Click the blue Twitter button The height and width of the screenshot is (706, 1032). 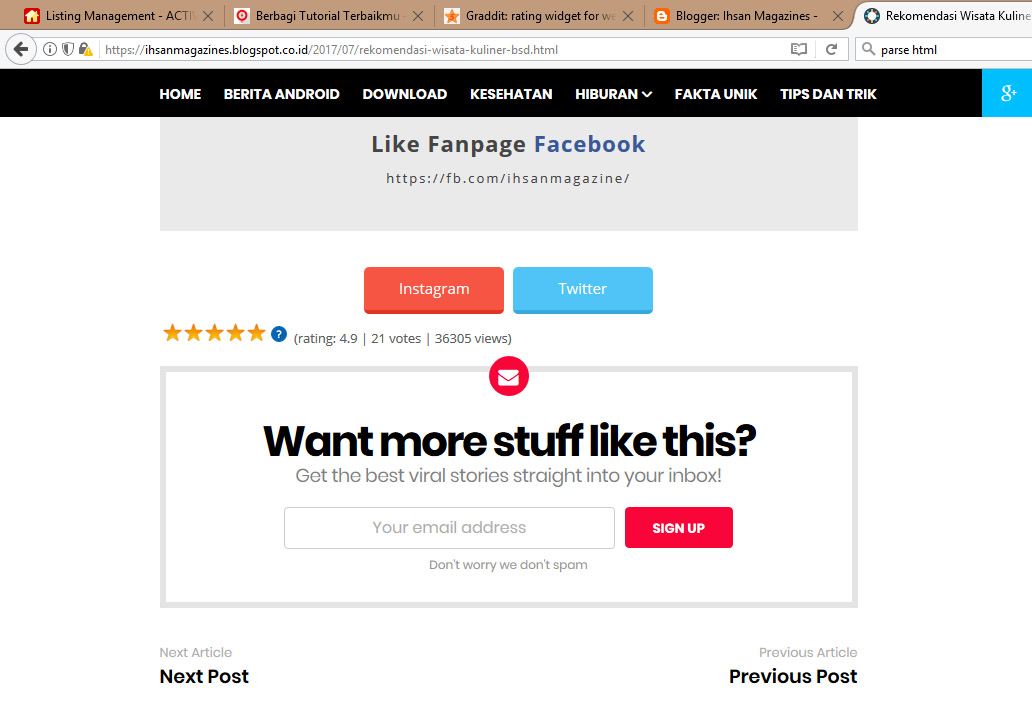pos(582,290)
